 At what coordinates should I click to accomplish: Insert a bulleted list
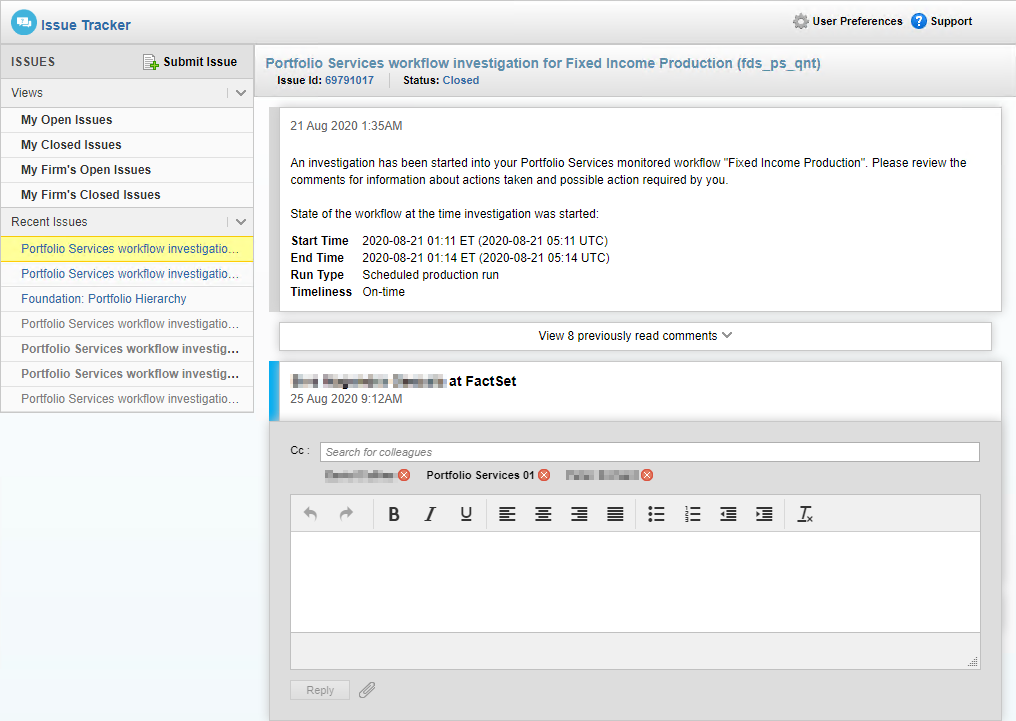click(656, 514)
